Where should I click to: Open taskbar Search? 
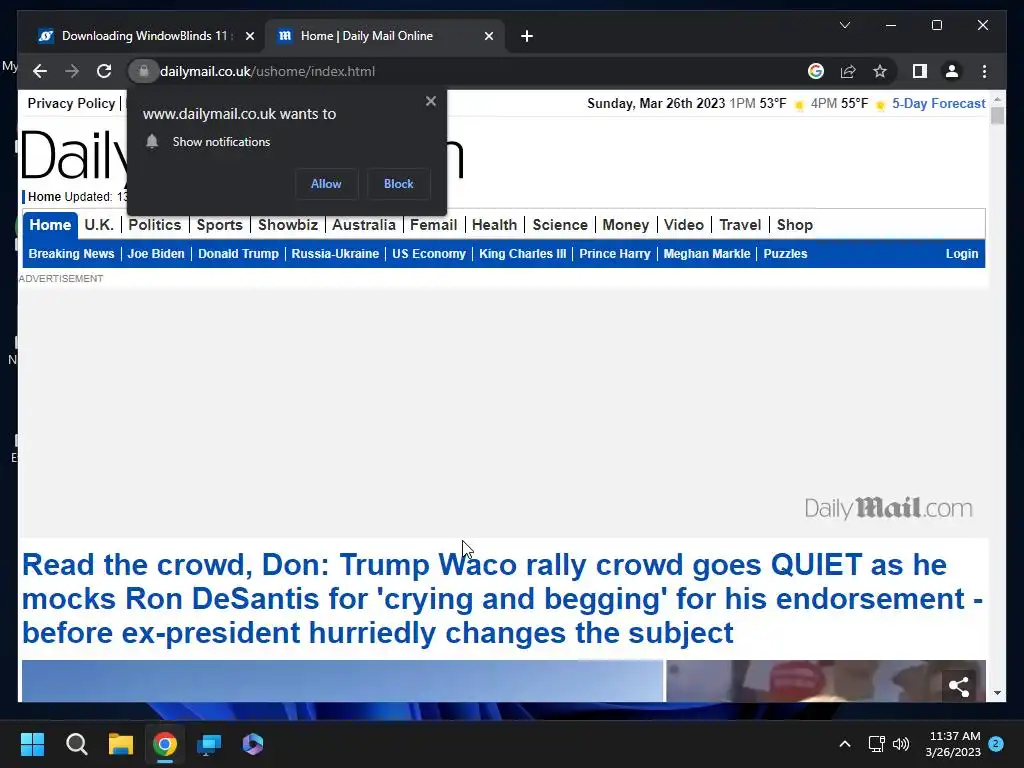point(76,744)
